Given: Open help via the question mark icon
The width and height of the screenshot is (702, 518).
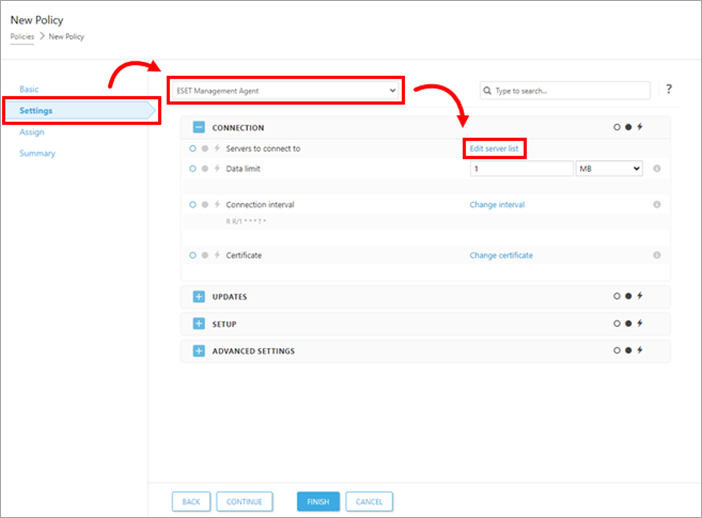Looking at the screenshot, I should click(669, 89).
